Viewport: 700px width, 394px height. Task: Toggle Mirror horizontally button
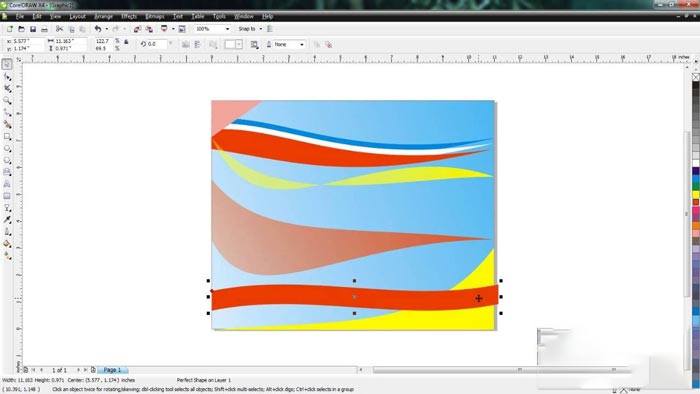click(x=186, y=45)
